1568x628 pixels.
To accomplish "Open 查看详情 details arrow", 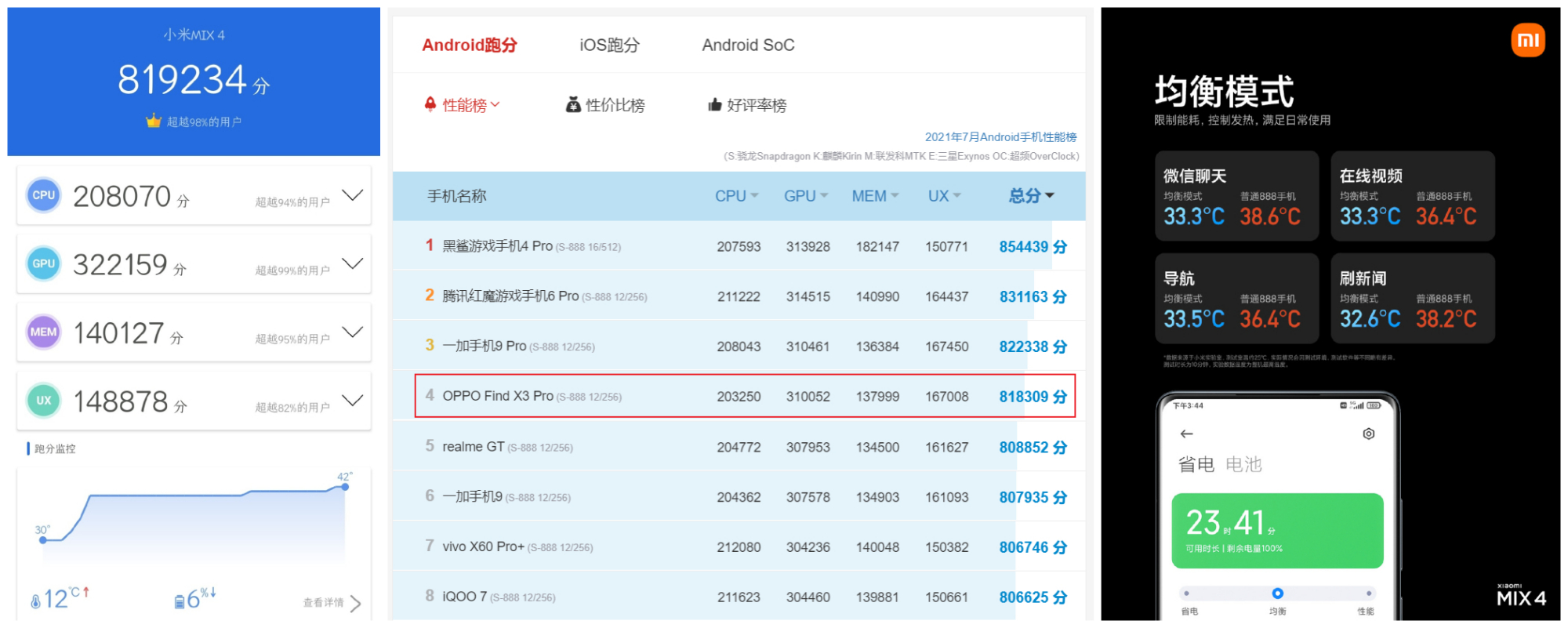I will coord(355,603).
